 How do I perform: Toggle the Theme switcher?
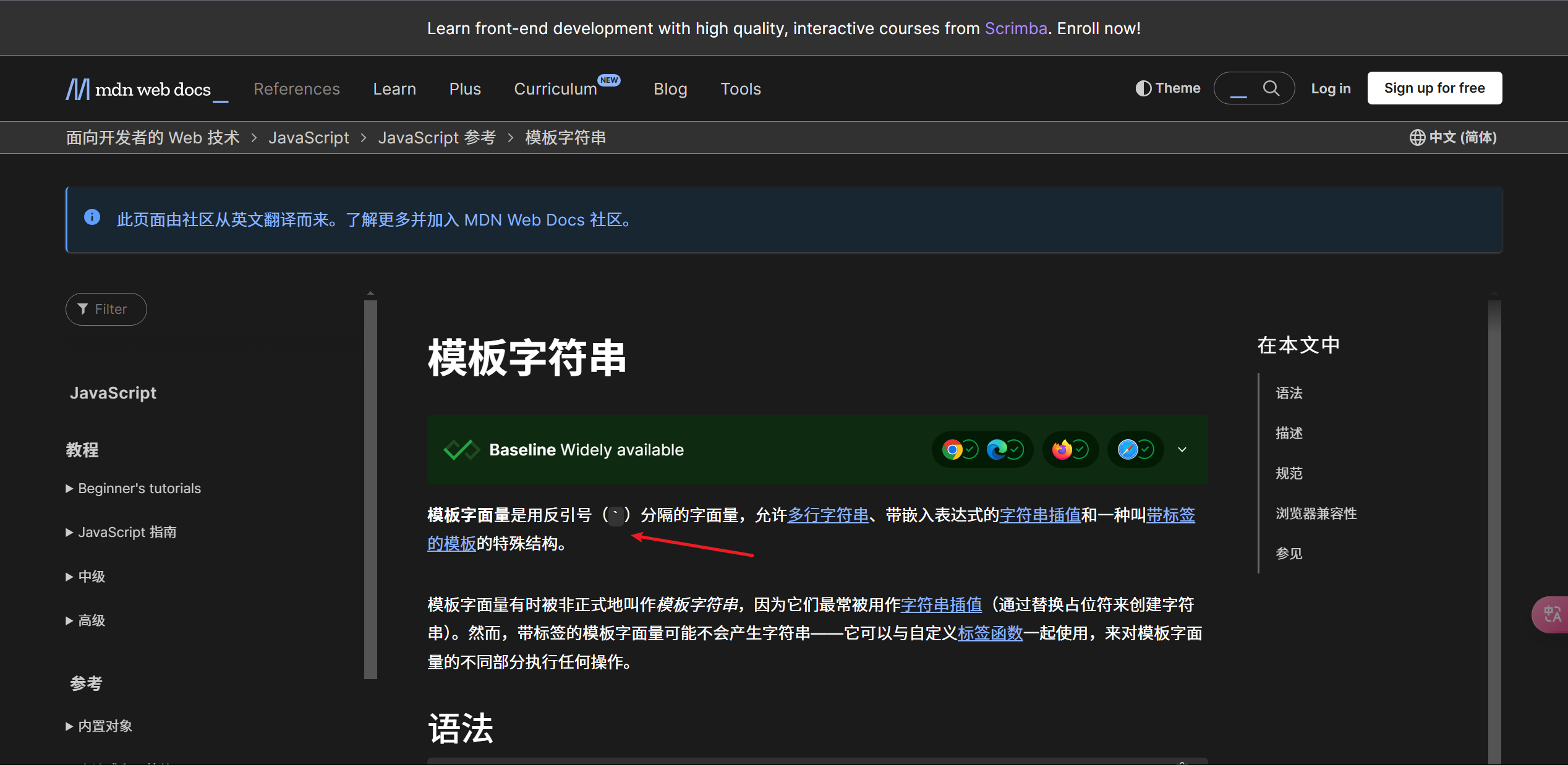1168,88
